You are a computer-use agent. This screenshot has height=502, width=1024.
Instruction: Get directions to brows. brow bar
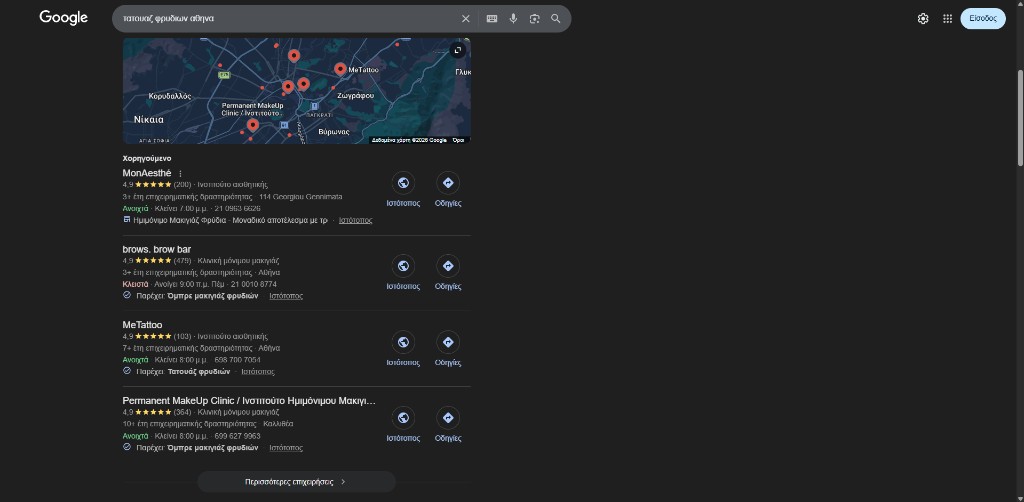pos(448,266)
